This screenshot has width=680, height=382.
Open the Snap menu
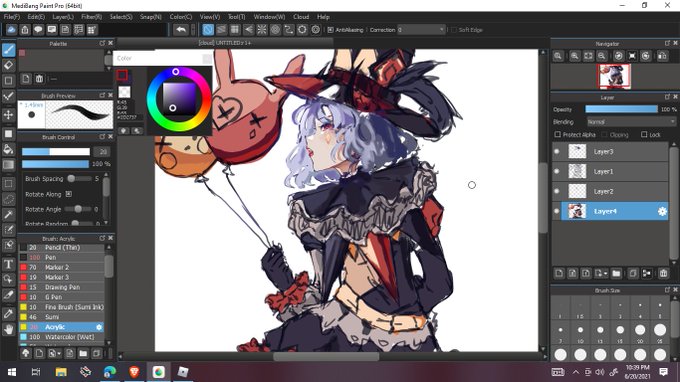pos(150,16)
